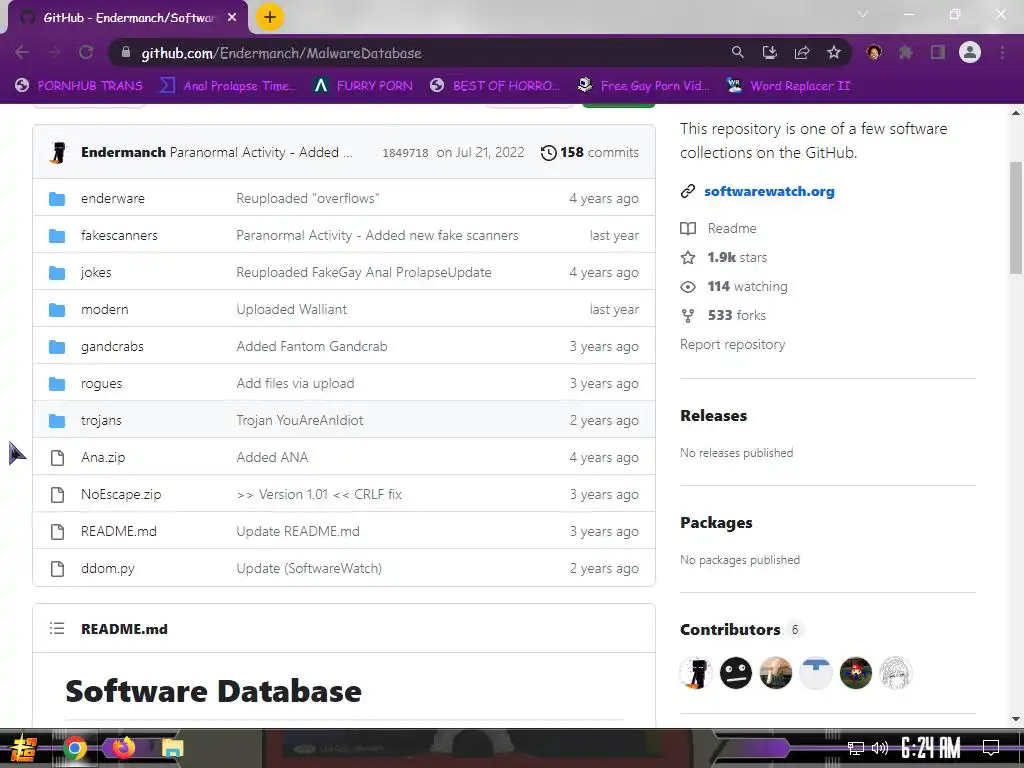Open the rogues folder

pyautogui.click(x=101, y=383)
